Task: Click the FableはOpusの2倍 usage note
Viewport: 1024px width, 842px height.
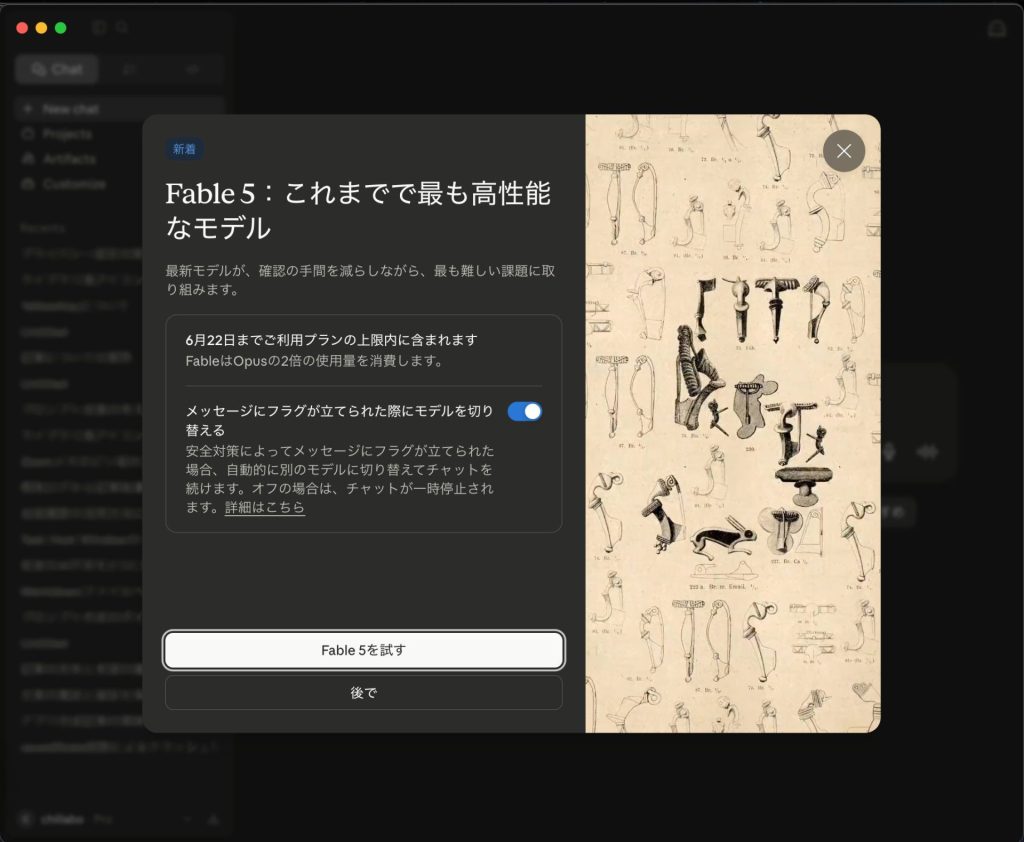Action: (x=314, y=361)
